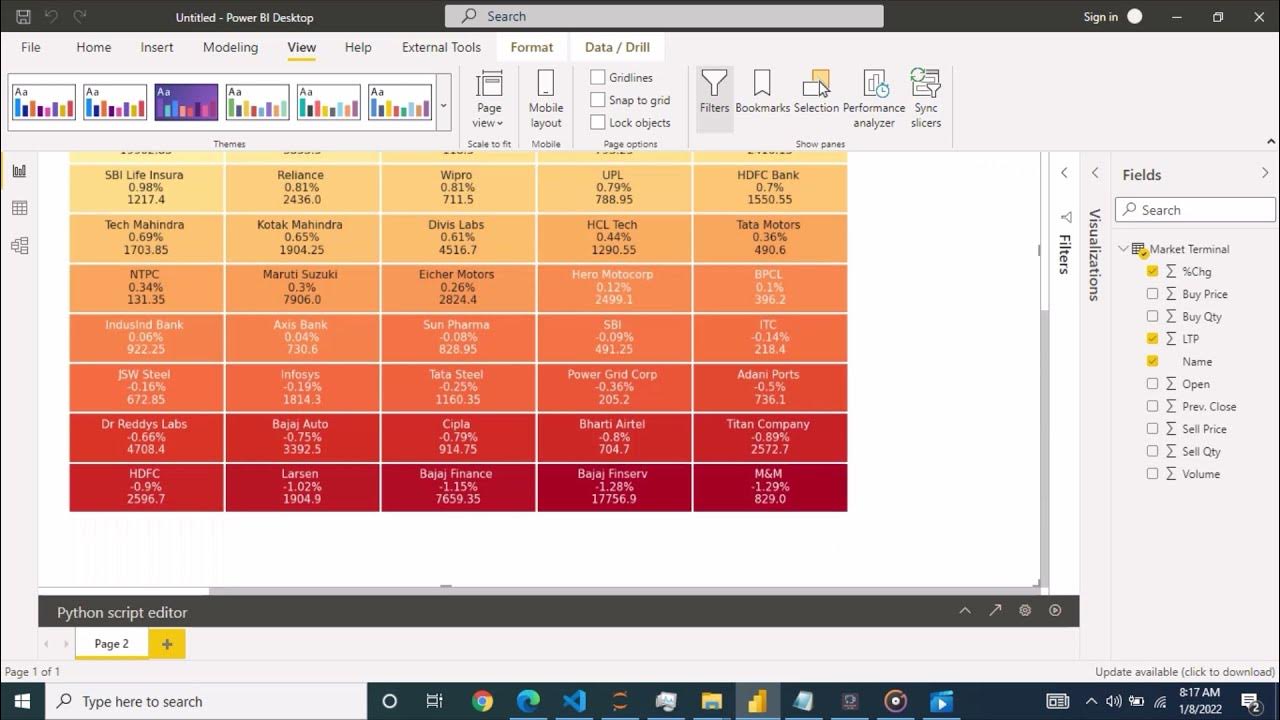Toggle the Filters pane button
The image size is (1280, 720).
(714, 98)
